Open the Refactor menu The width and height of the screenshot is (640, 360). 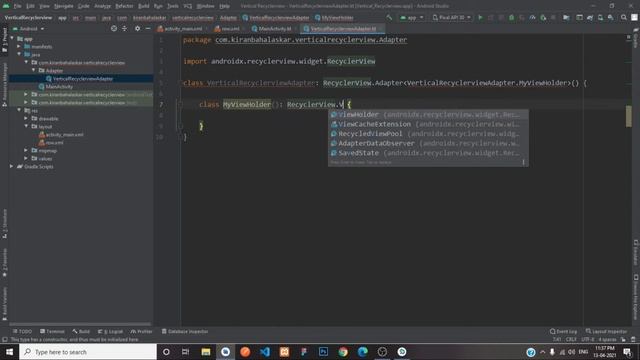click(x=124, y=6)
